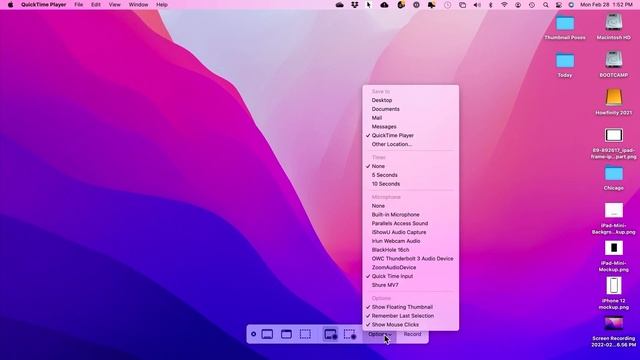
Task: Choose ZoomAudioDevice microphone
Action: point(411,267)
